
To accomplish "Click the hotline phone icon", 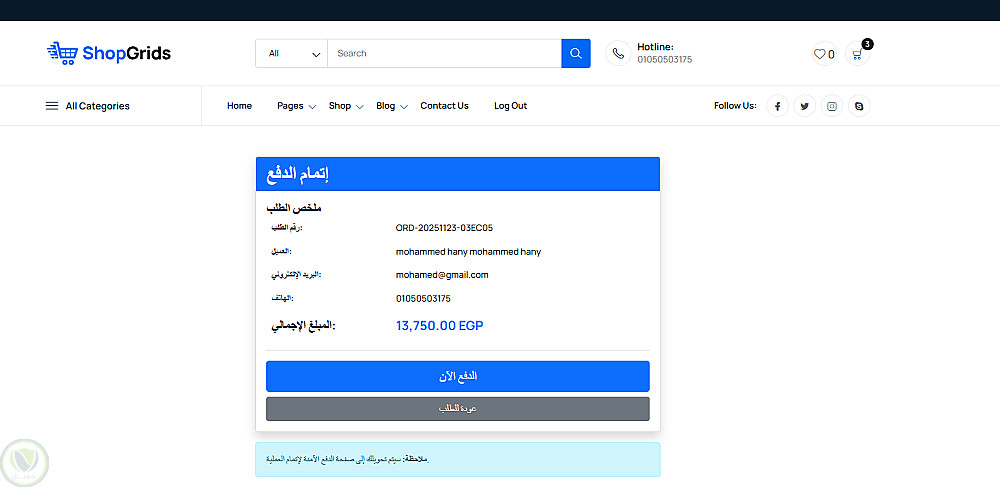I will 618,54.
